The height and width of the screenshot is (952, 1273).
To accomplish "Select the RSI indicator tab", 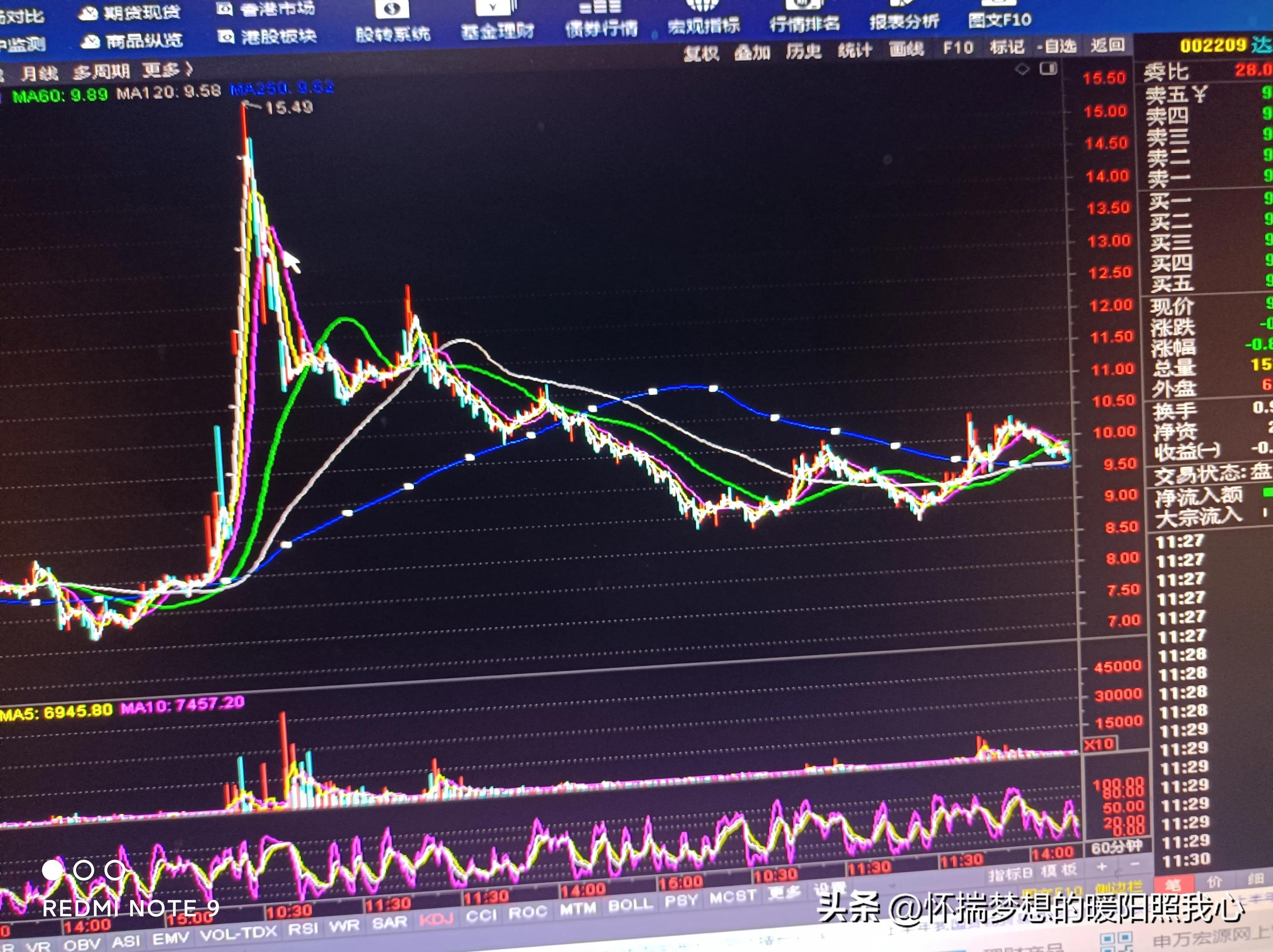I will click(303, 928).
